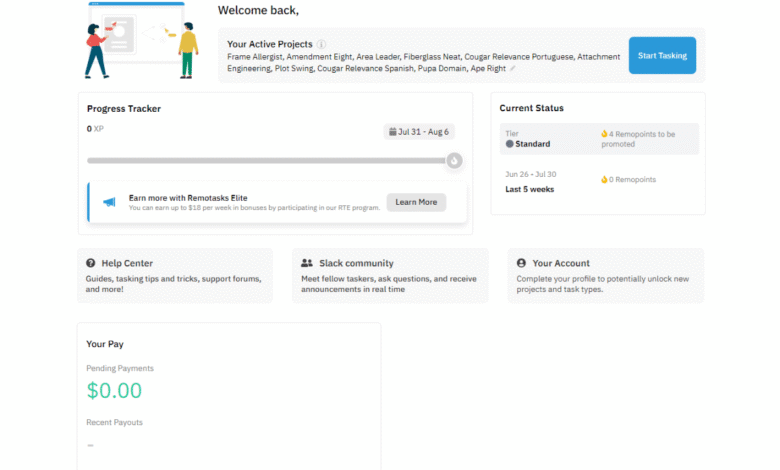
Task: Click the Earn more with Remotasks Elite heading
Action: 188,198
